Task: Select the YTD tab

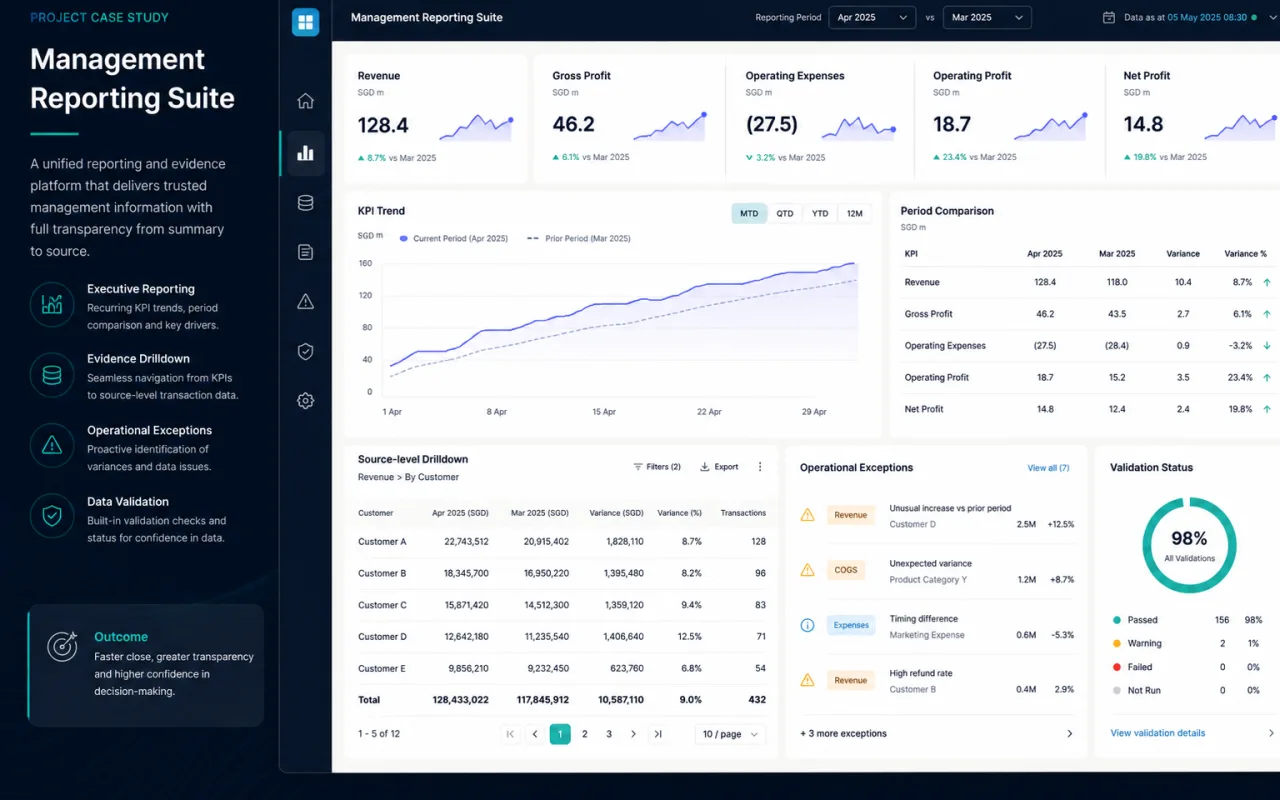Action: point(820,213)
